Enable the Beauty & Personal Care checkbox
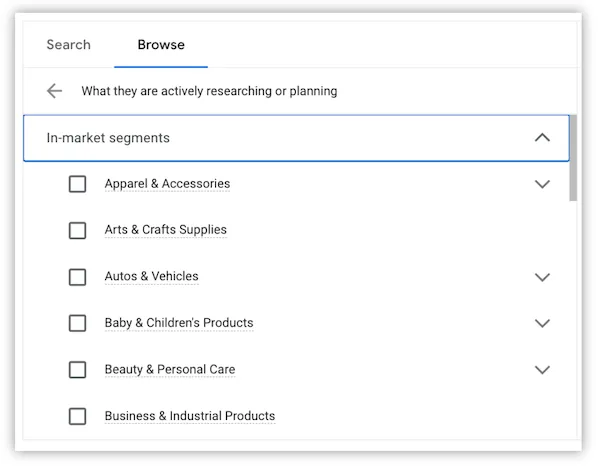 pyautogui.click(x=77, y=370)
